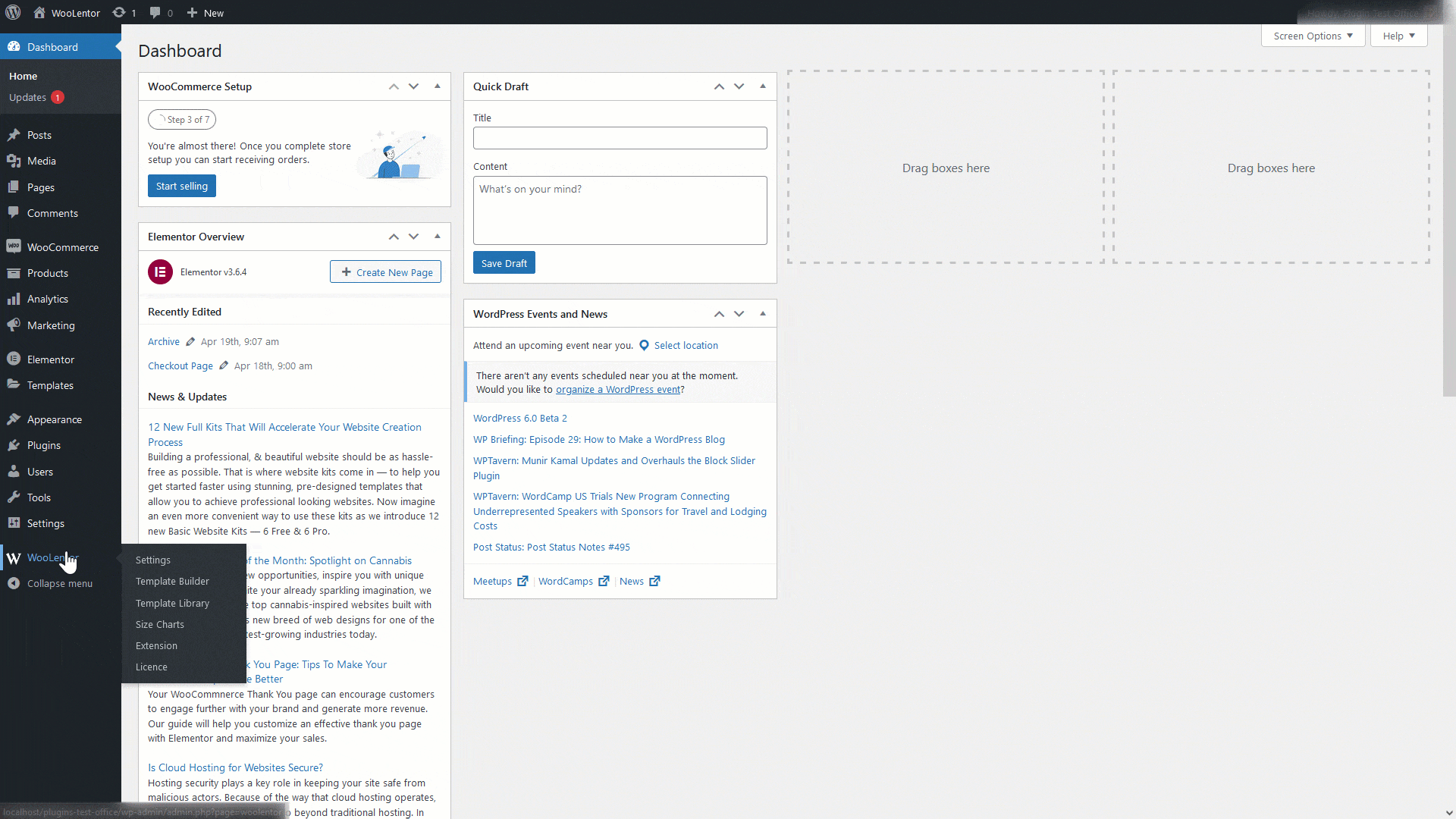This screenshot has width=1456, height=819.
Task: Click the WooCommerce logo icon
Action: pyautogui.click(x=14, y=247)
